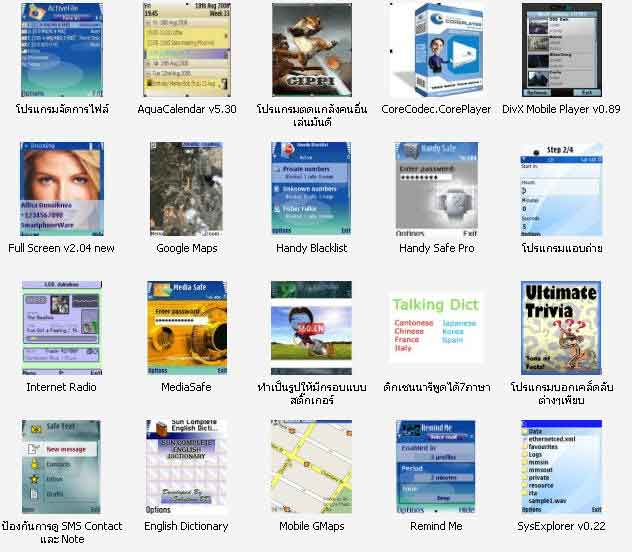632x552 pixels.
Task: Open the Talking Dict thumbnail
Action: [437, 327]
